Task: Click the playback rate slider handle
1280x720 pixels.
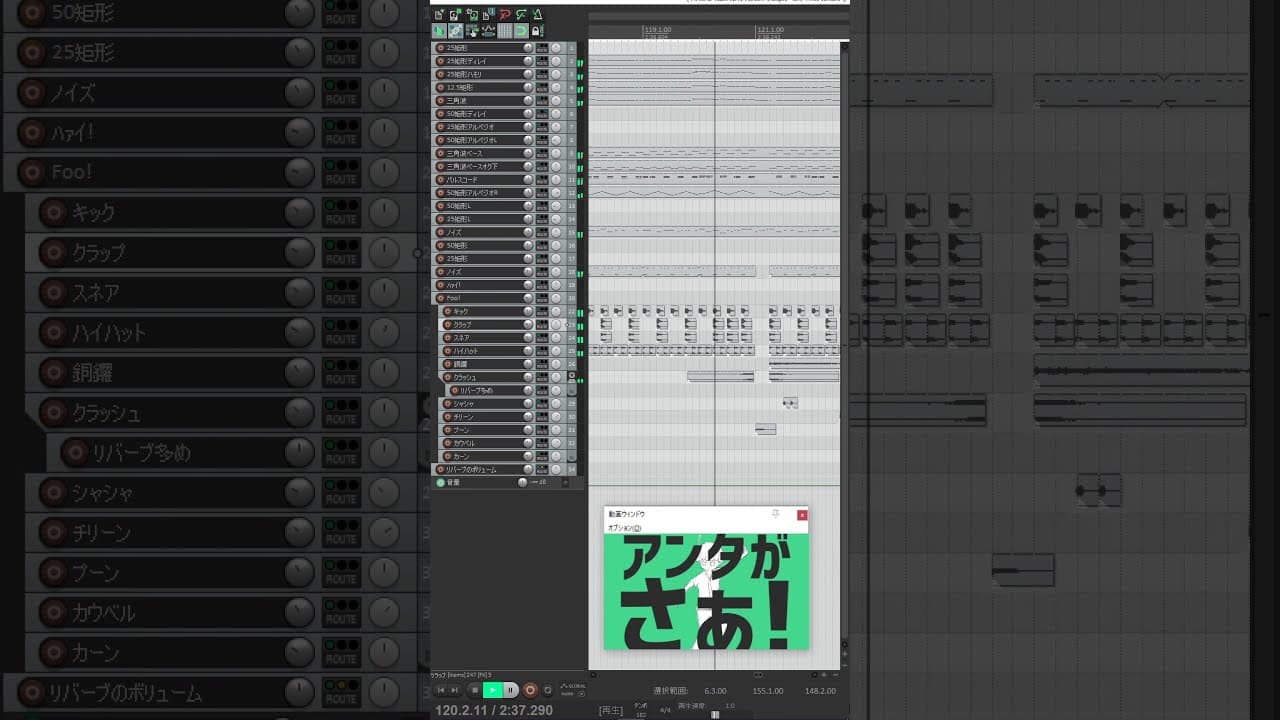Action: [715, 715]
